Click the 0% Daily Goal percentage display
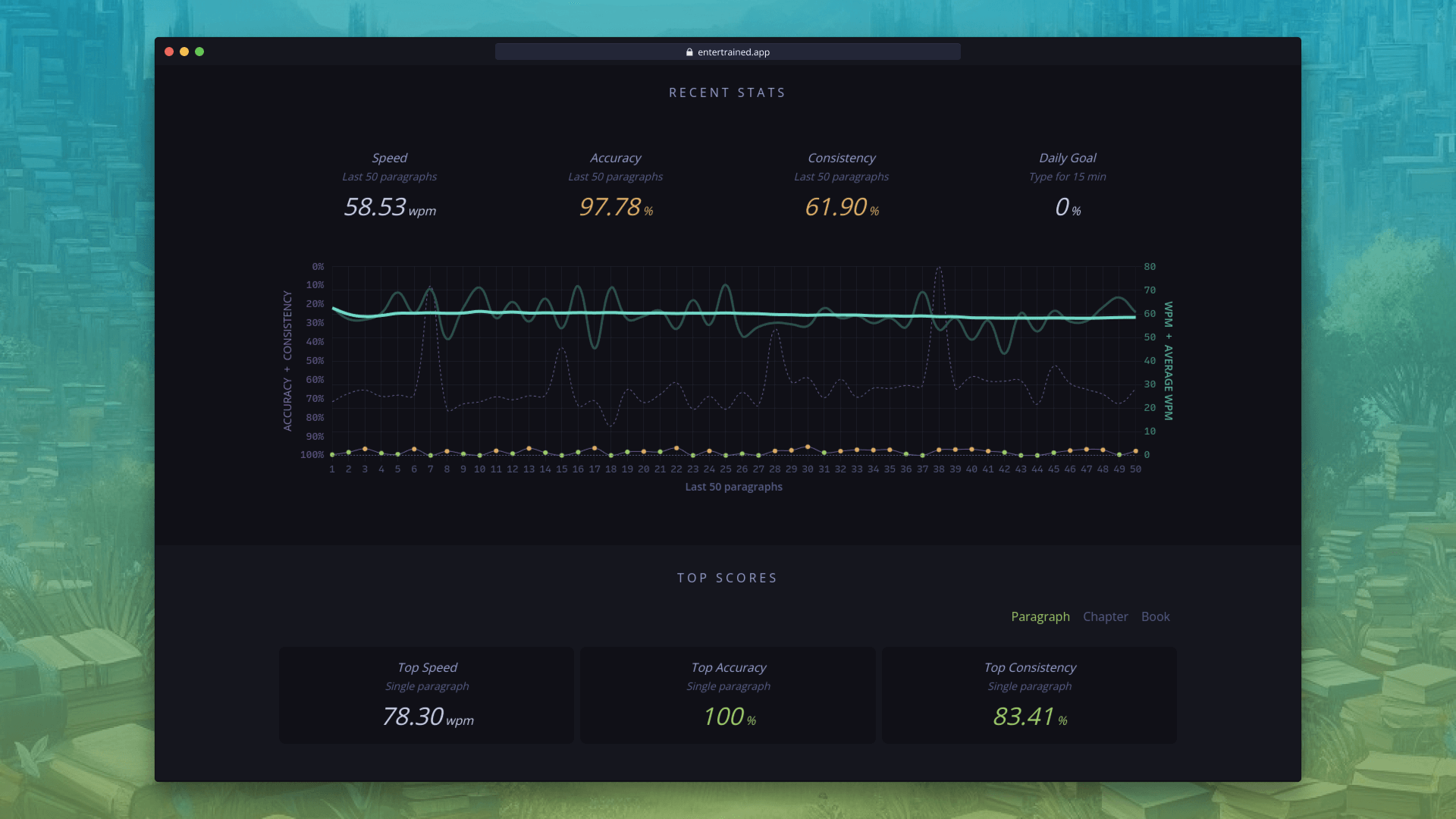This screenshot has height=819, width=1456. click(1066, 206)
